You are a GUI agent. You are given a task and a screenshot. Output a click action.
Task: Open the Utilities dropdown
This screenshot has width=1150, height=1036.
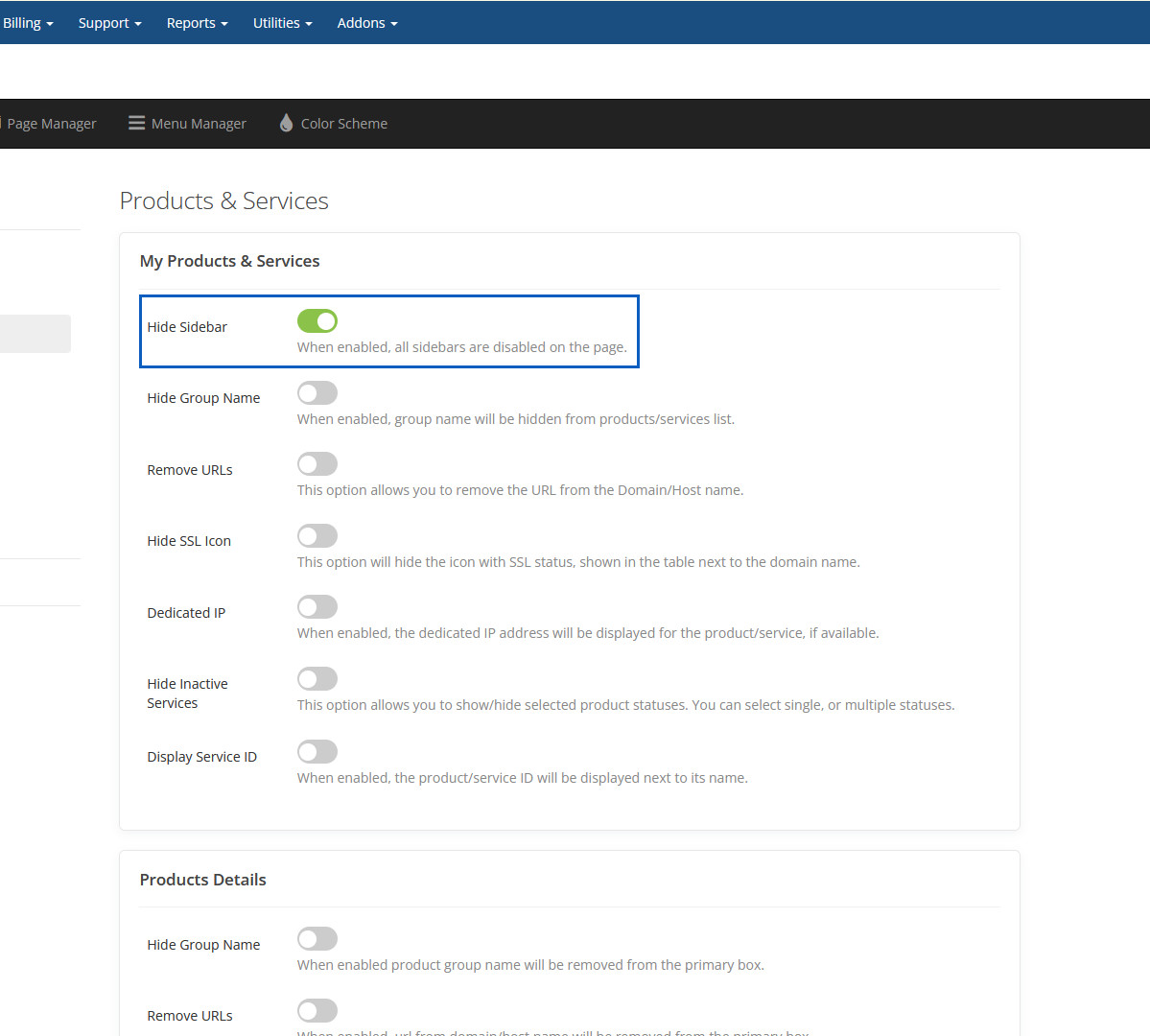pyautogui.click(x=282, y=23)
